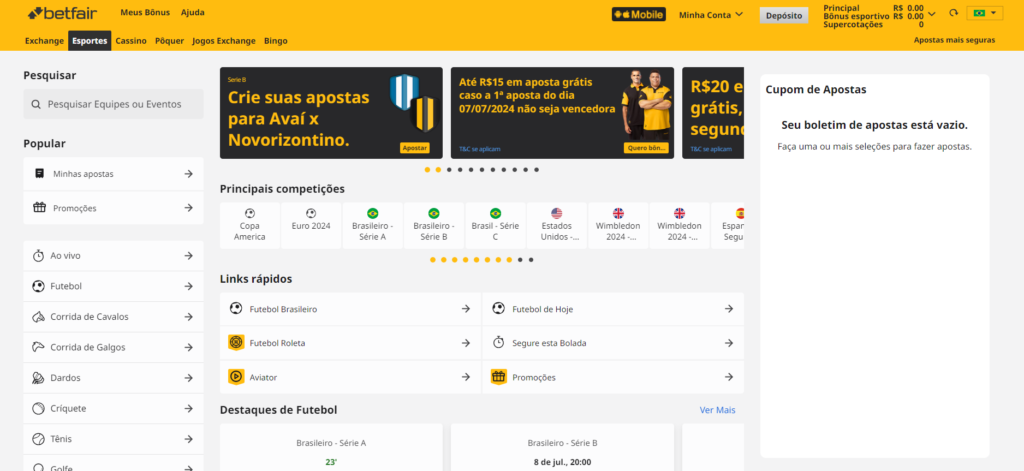
Task: Open Minhas apostas arrow
Action: coord(189,174)
